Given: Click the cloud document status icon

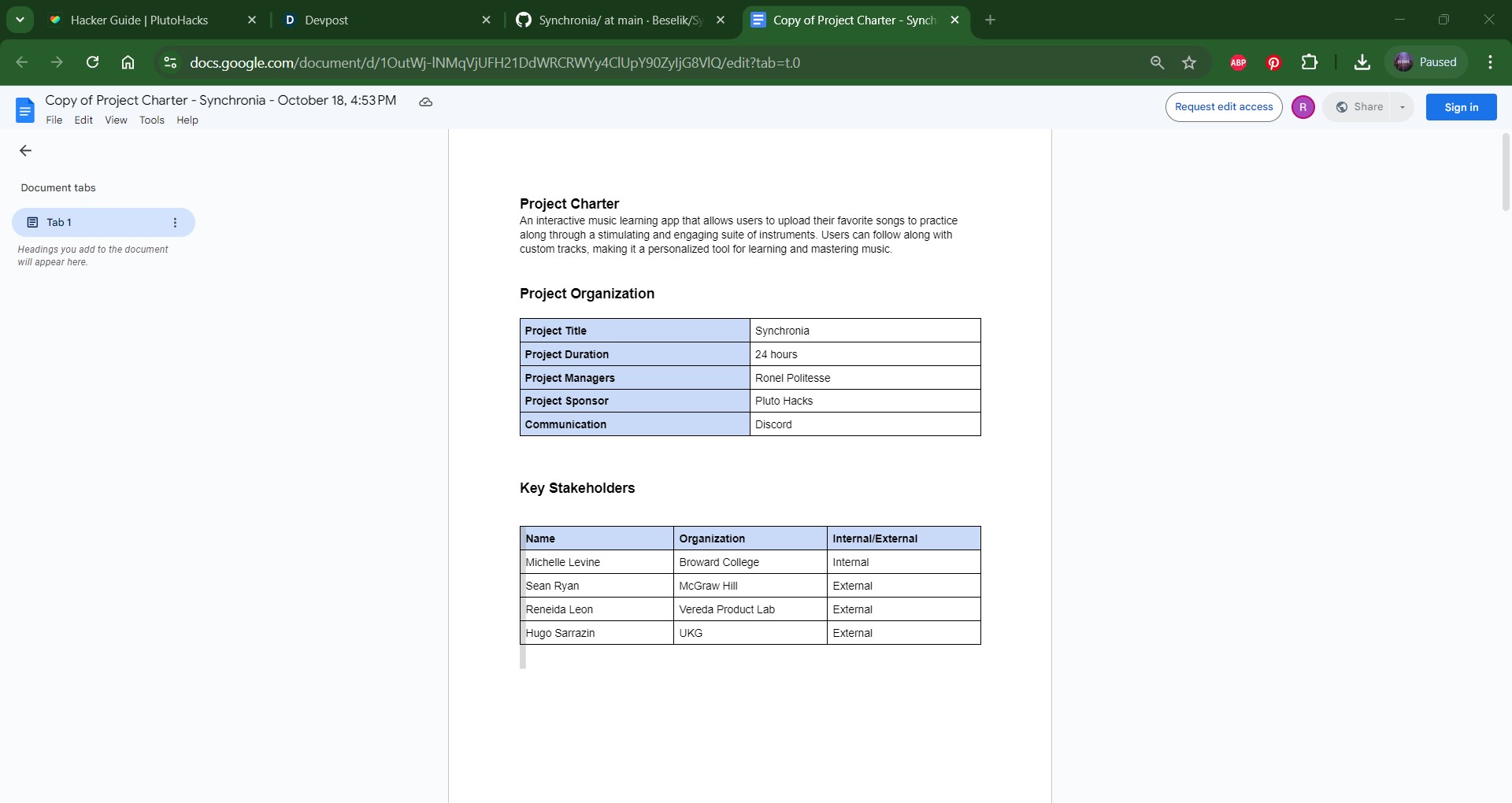Looking at the screenshot, I should coord(425,102).
